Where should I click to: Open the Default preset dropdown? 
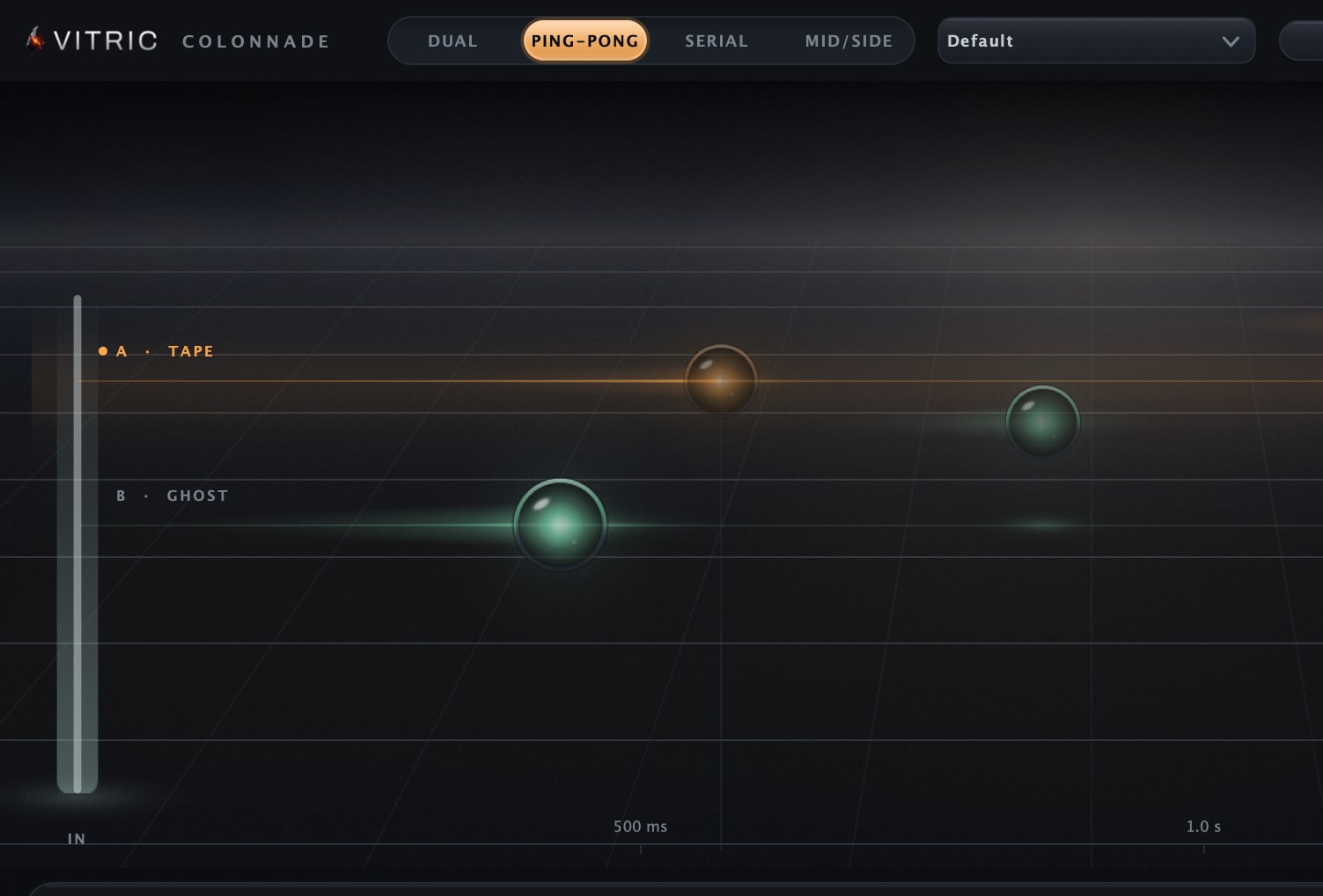click(1097, 40)
